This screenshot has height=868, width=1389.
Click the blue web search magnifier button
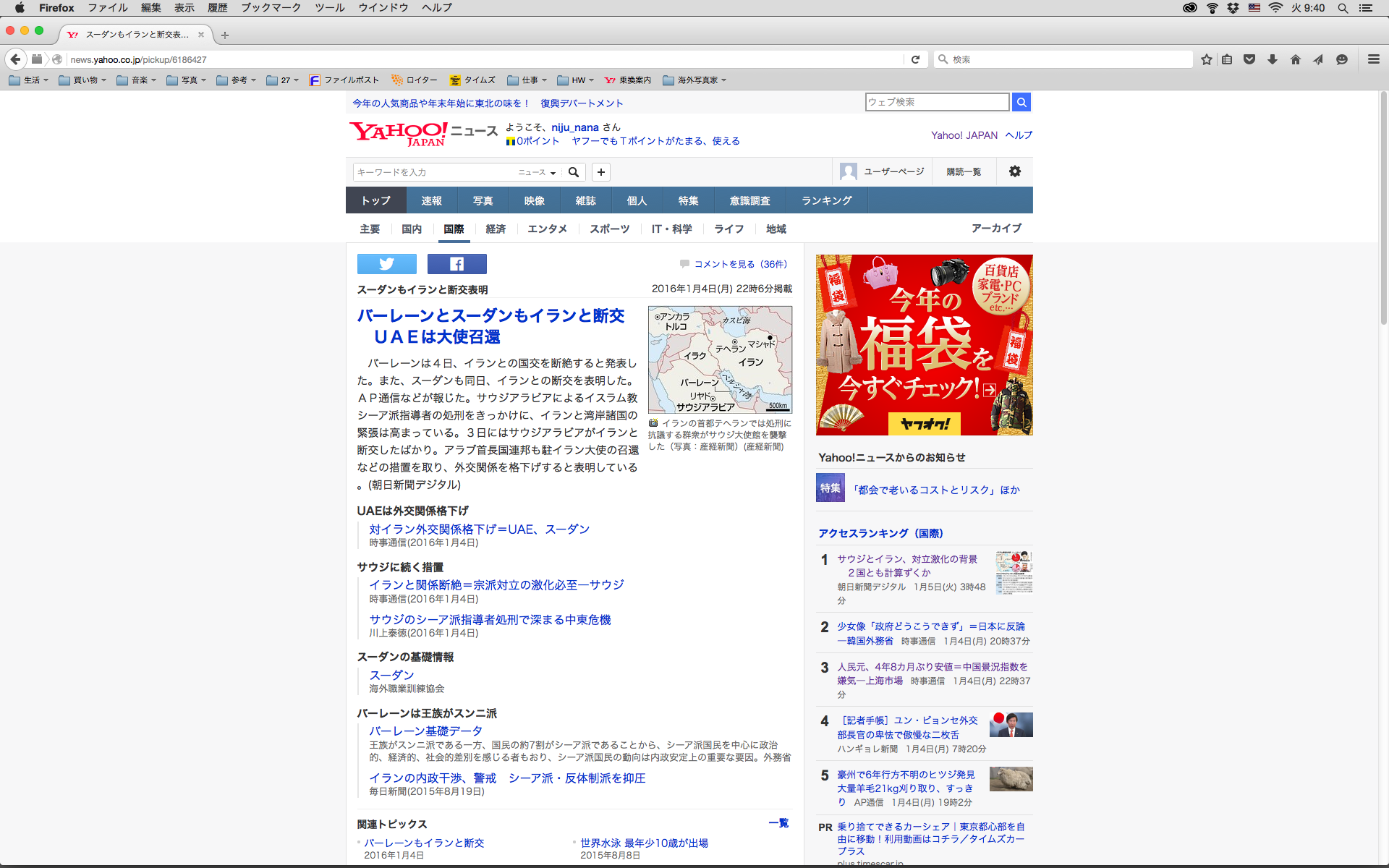pyautogui.click(x=1021, y=102)
